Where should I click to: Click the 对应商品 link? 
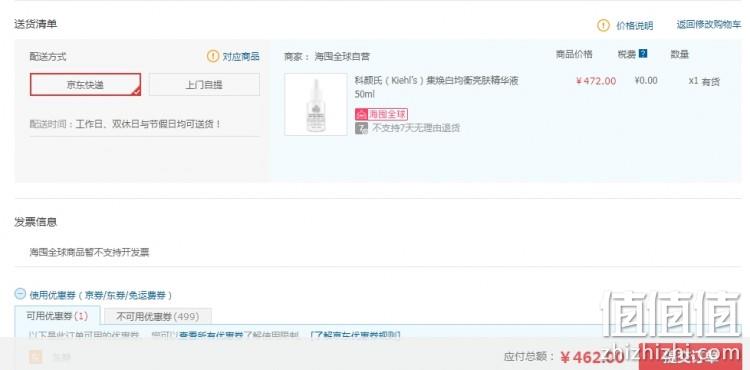pos(241,56)
